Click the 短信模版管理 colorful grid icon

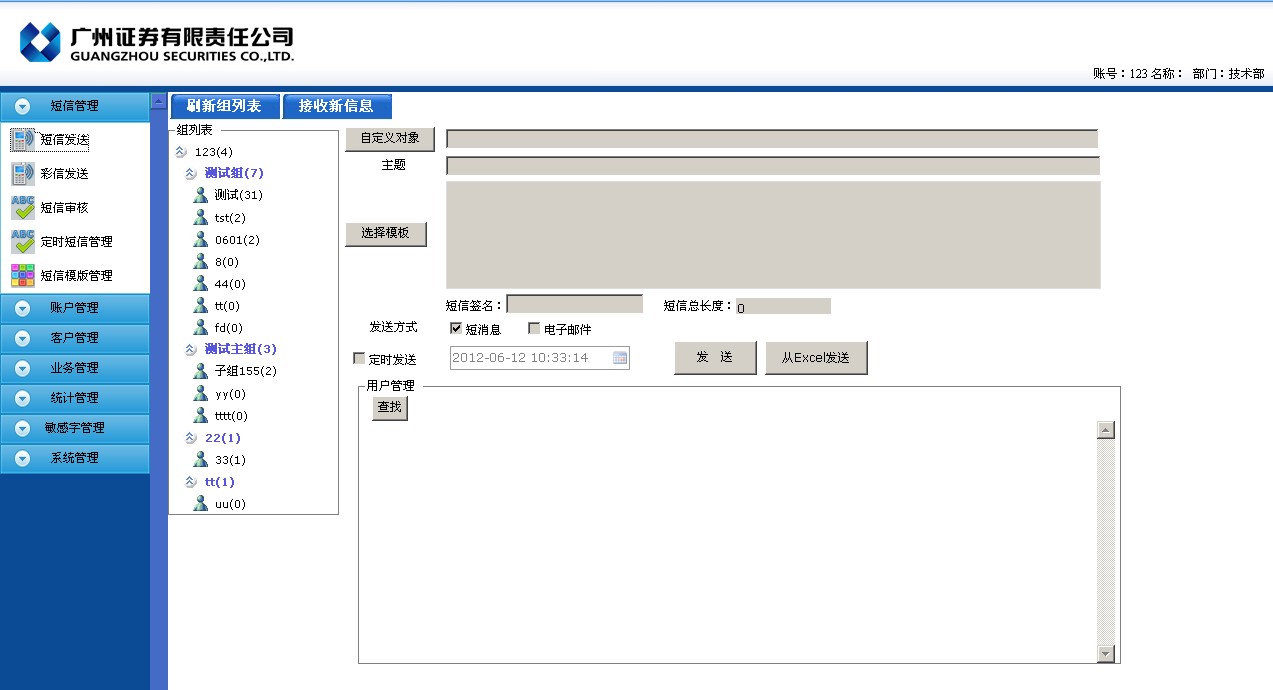[23, 275]
